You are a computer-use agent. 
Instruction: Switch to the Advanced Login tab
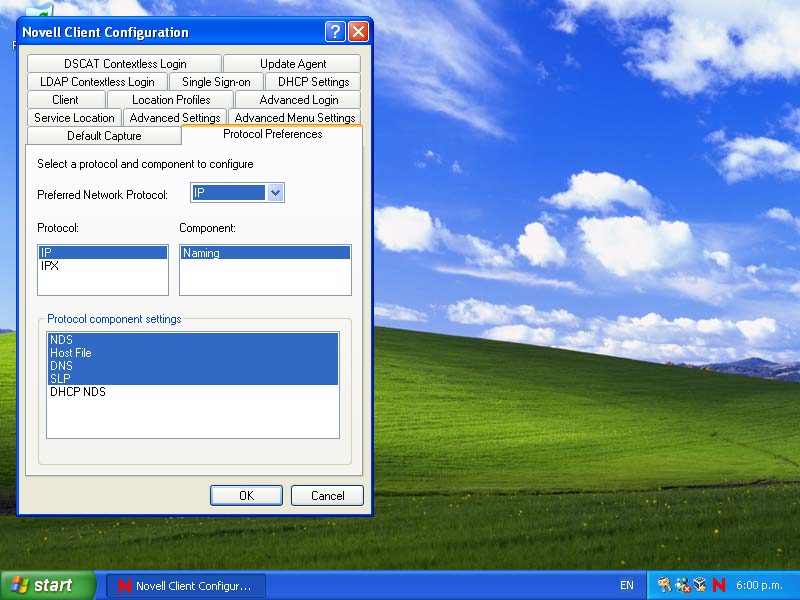tap(298, 99)
